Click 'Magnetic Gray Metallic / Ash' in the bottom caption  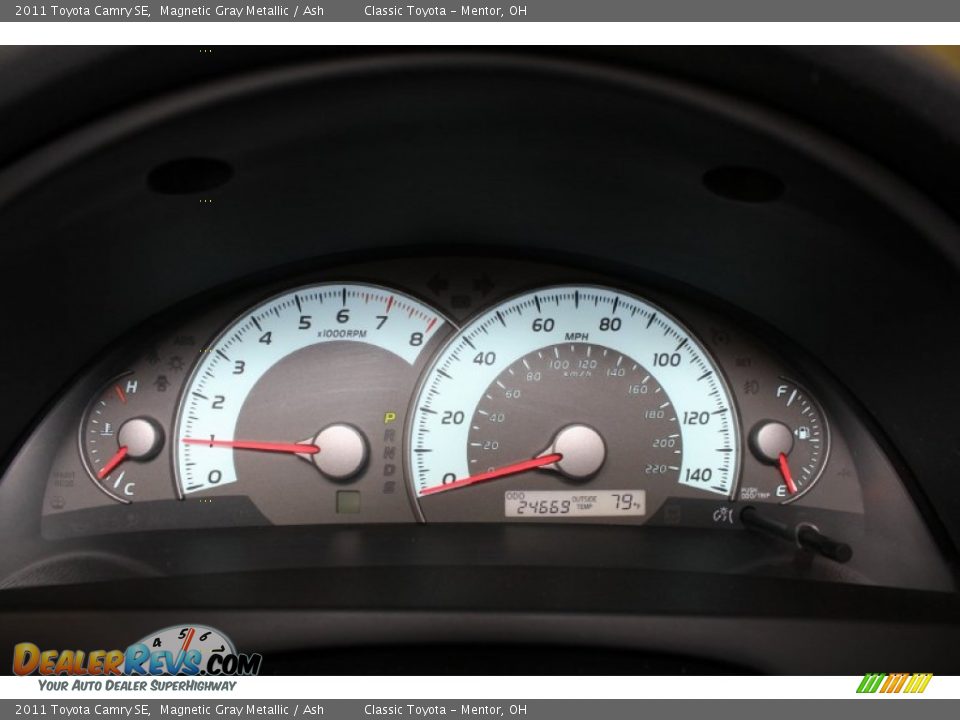click(242, 710)
